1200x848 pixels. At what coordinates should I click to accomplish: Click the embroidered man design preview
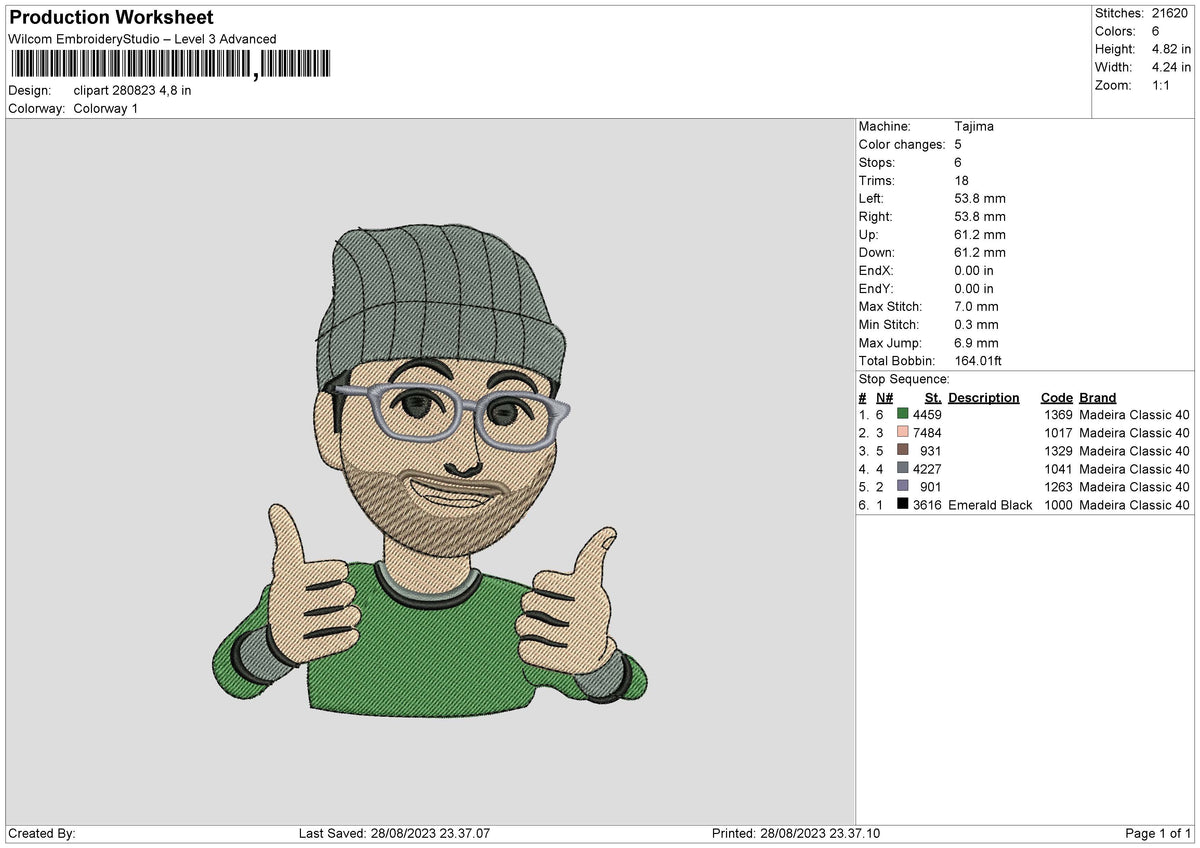[430, 470]
